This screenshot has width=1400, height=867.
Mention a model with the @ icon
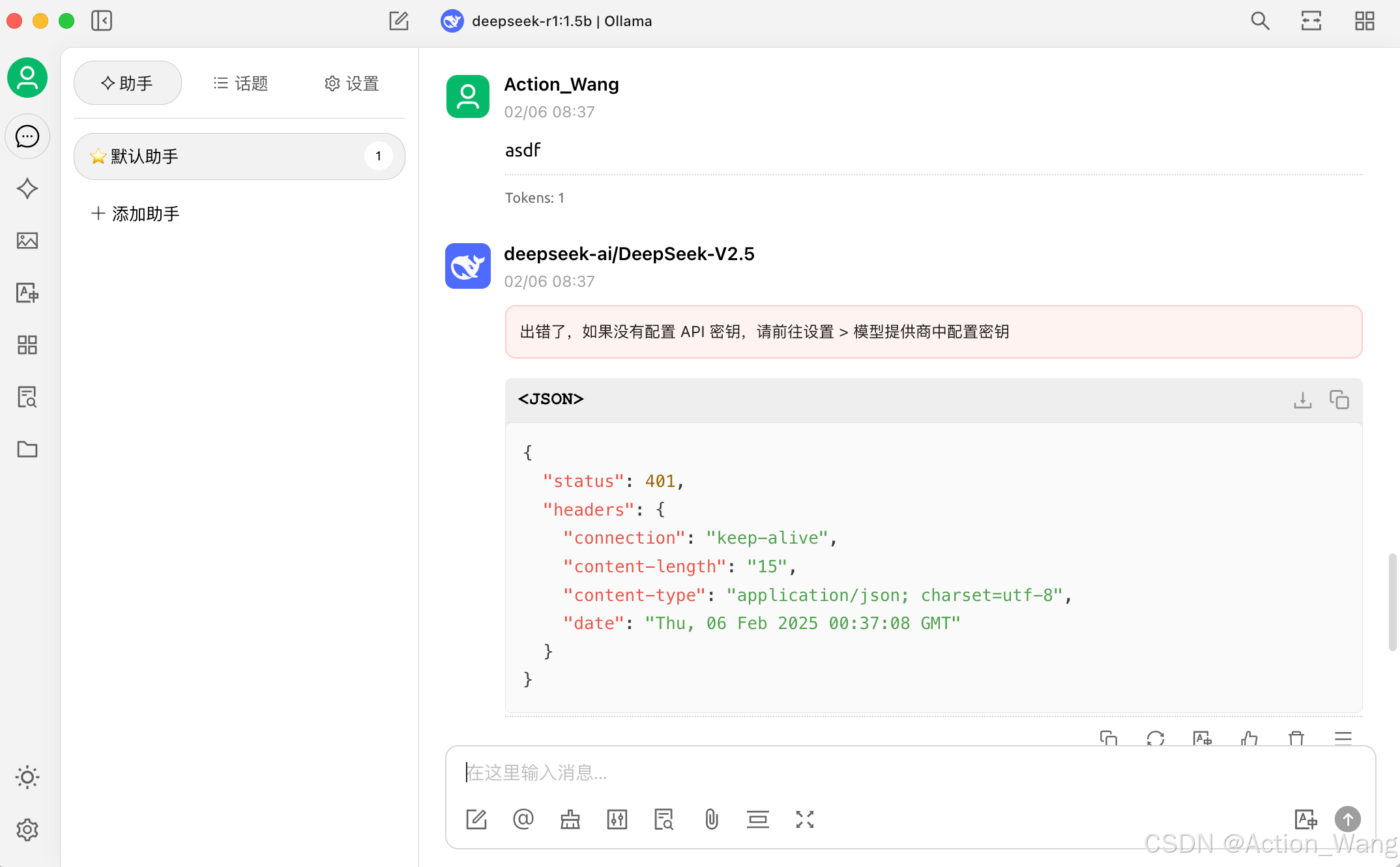[x=523, y=819]
